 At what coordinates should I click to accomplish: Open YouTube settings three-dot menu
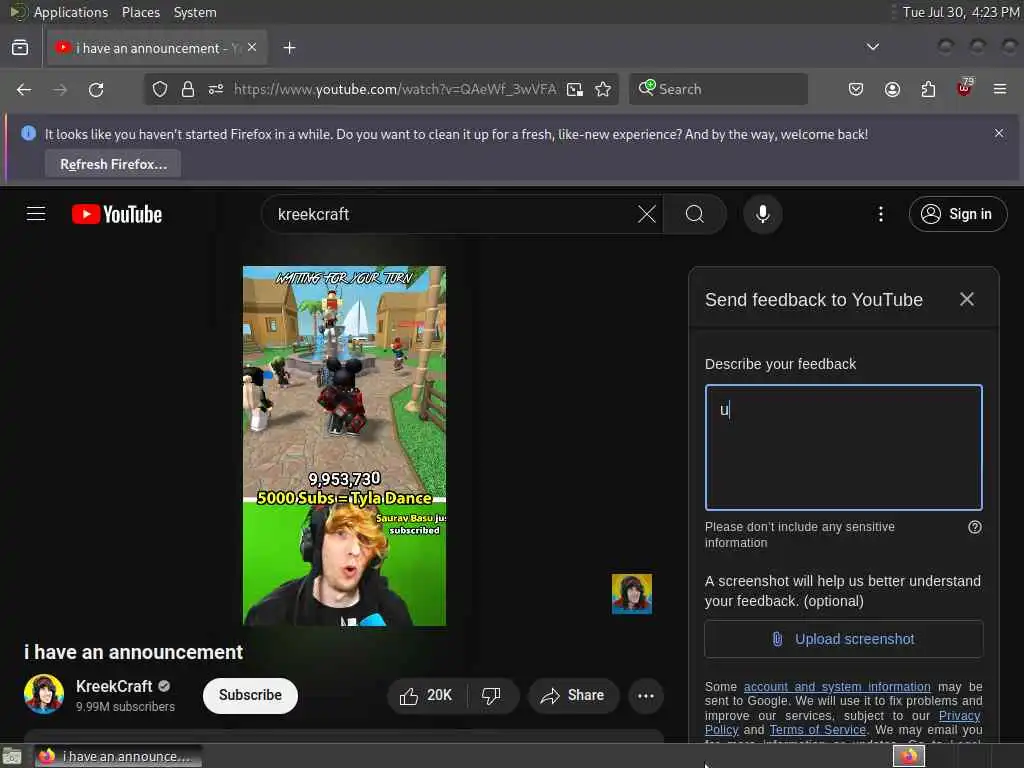[x=880, y=214]
